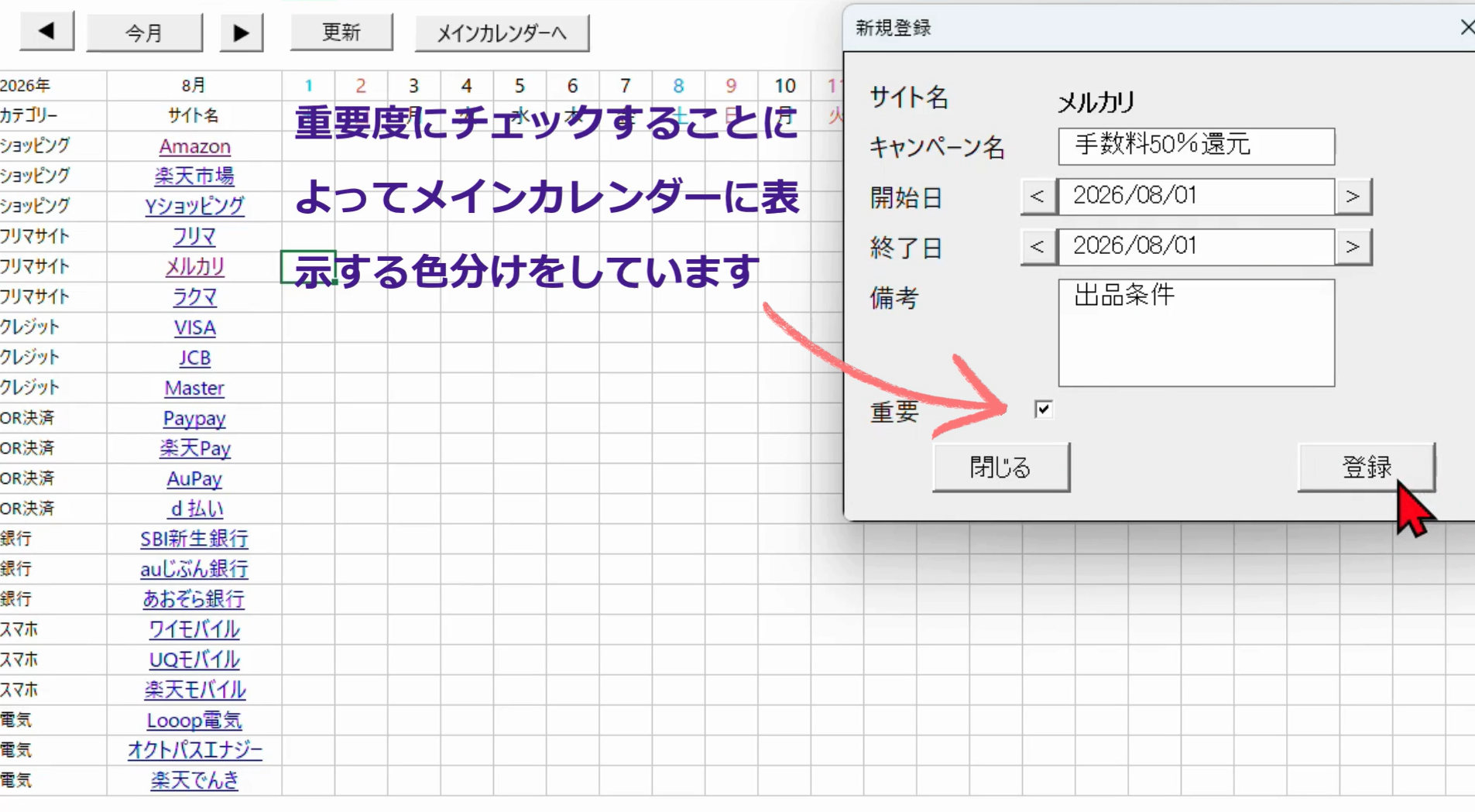The width and height of the screenshot is (1475, 812).
Task: Click the 備考 notes text area
Action: (x=1195, y=333)
